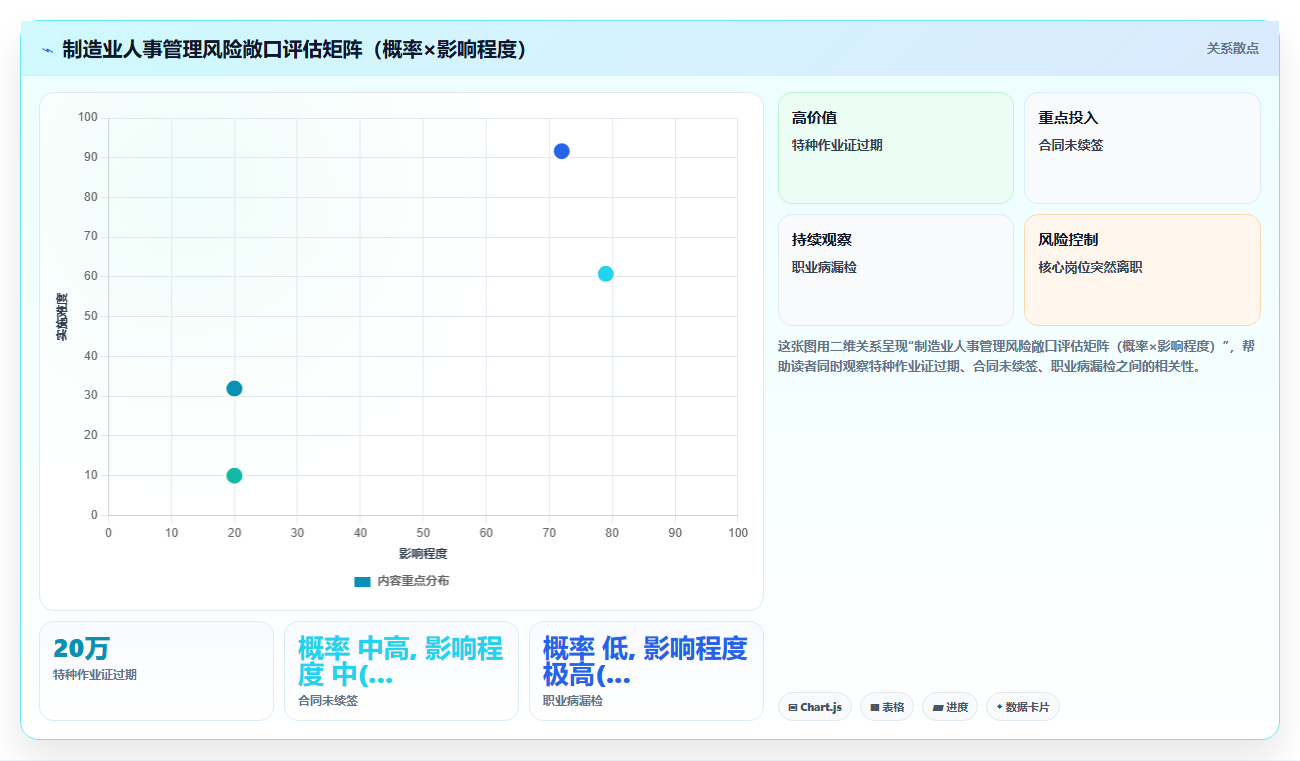The height and width of the screenshot is (761, 1300).
Task: Click 核心岗位突然离职 text in 风险控制
Action: pyautogui.click(x=1090, y=267)
